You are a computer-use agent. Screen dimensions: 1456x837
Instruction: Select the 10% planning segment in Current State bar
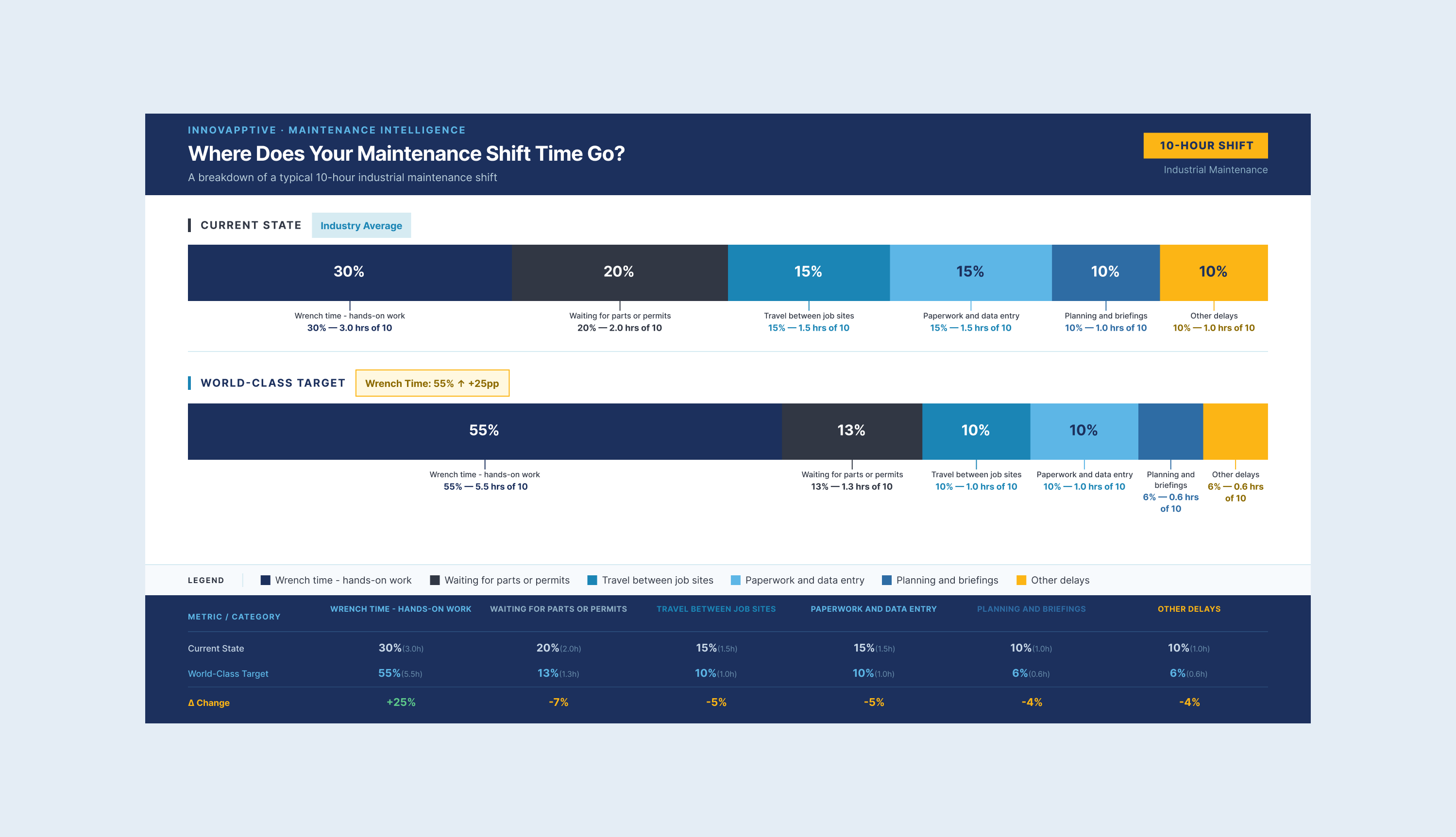(1106, 272)
